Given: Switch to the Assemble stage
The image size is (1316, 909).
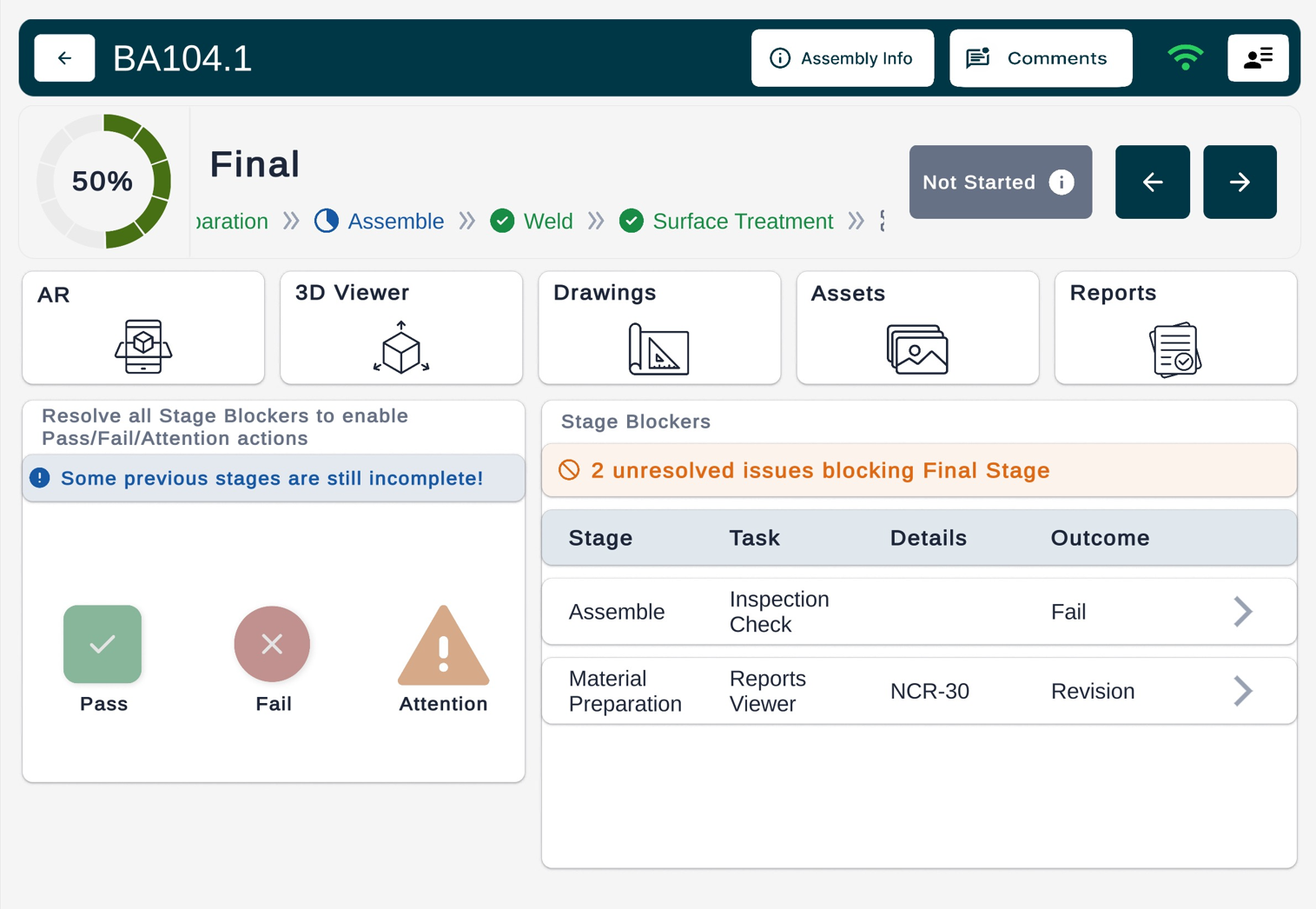Looking at the screenshot, I should pyautogui.click(x=395, y=222).
